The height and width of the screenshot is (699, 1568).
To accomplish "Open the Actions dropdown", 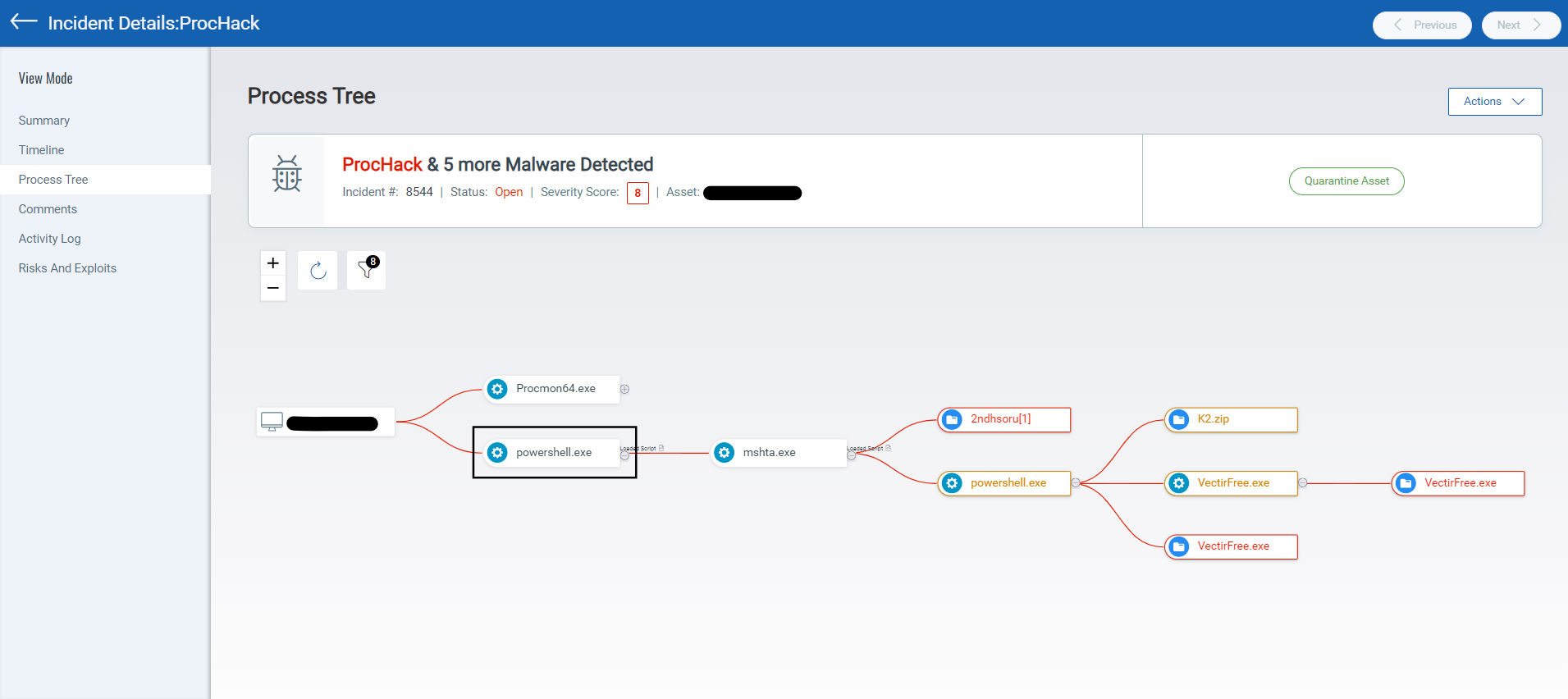I will 1494,102.
